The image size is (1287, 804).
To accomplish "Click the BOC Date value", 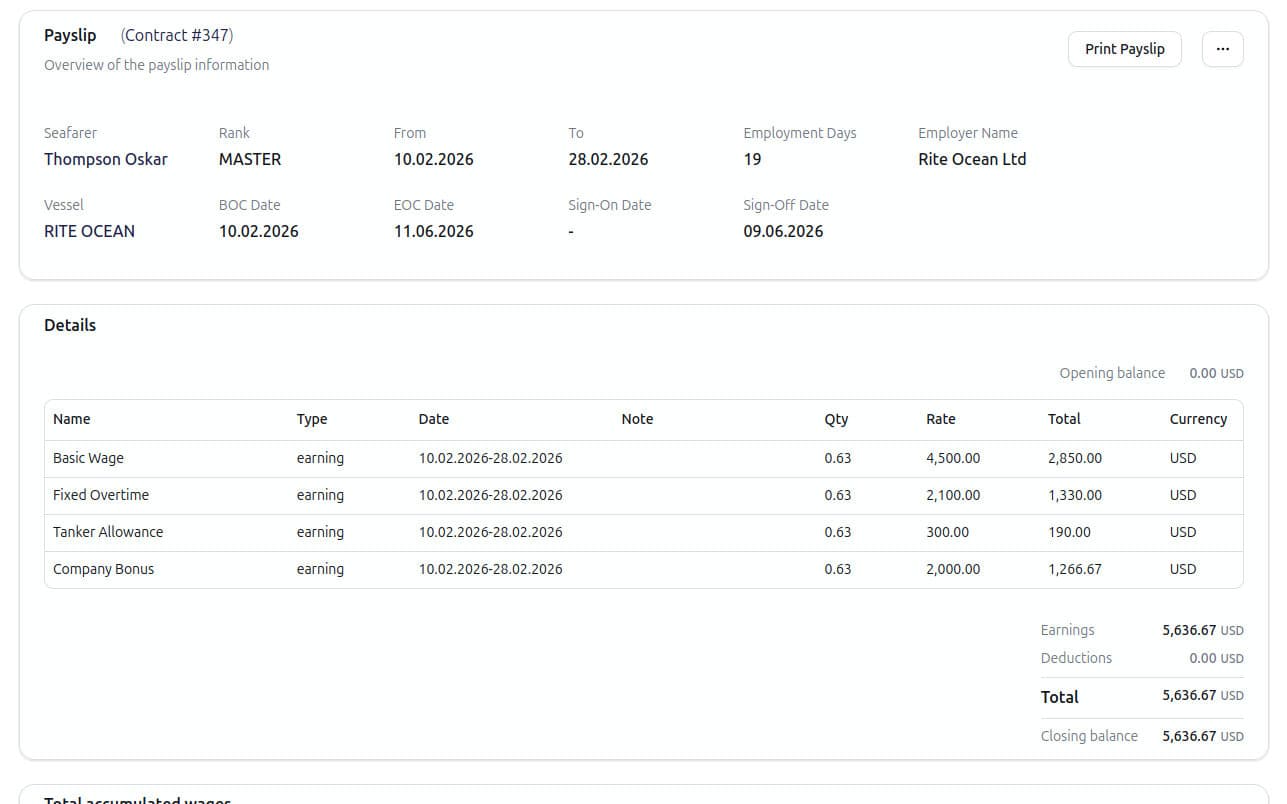I will coord(259,231).
